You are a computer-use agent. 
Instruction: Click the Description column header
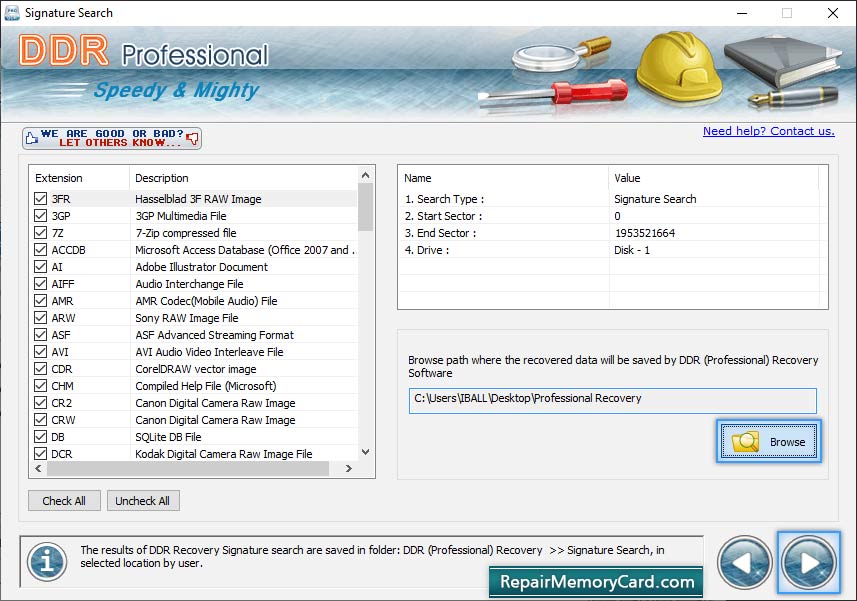point(244,178)
